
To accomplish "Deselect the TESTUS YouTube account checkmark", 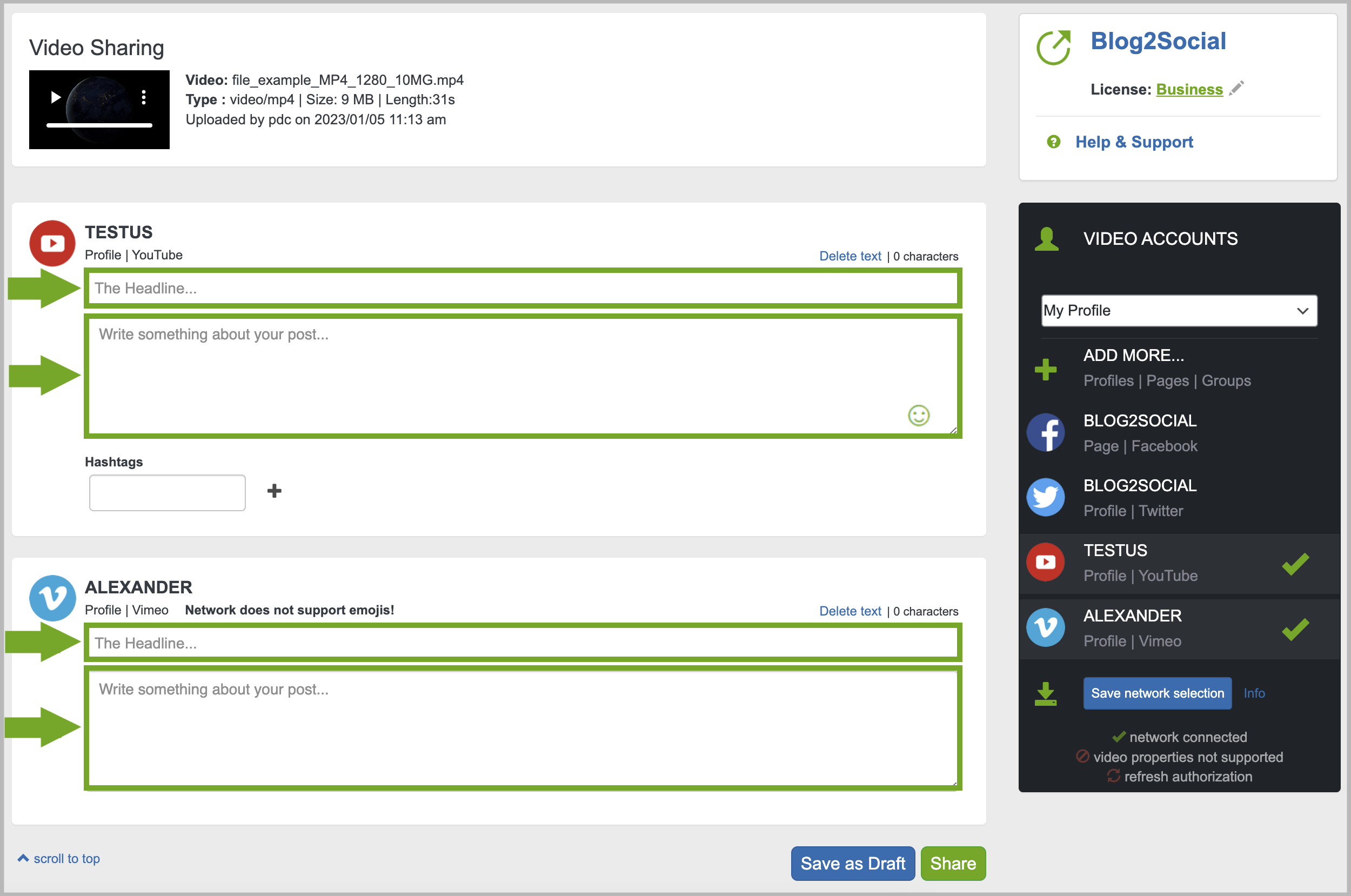I will (x=1295, y=564).
